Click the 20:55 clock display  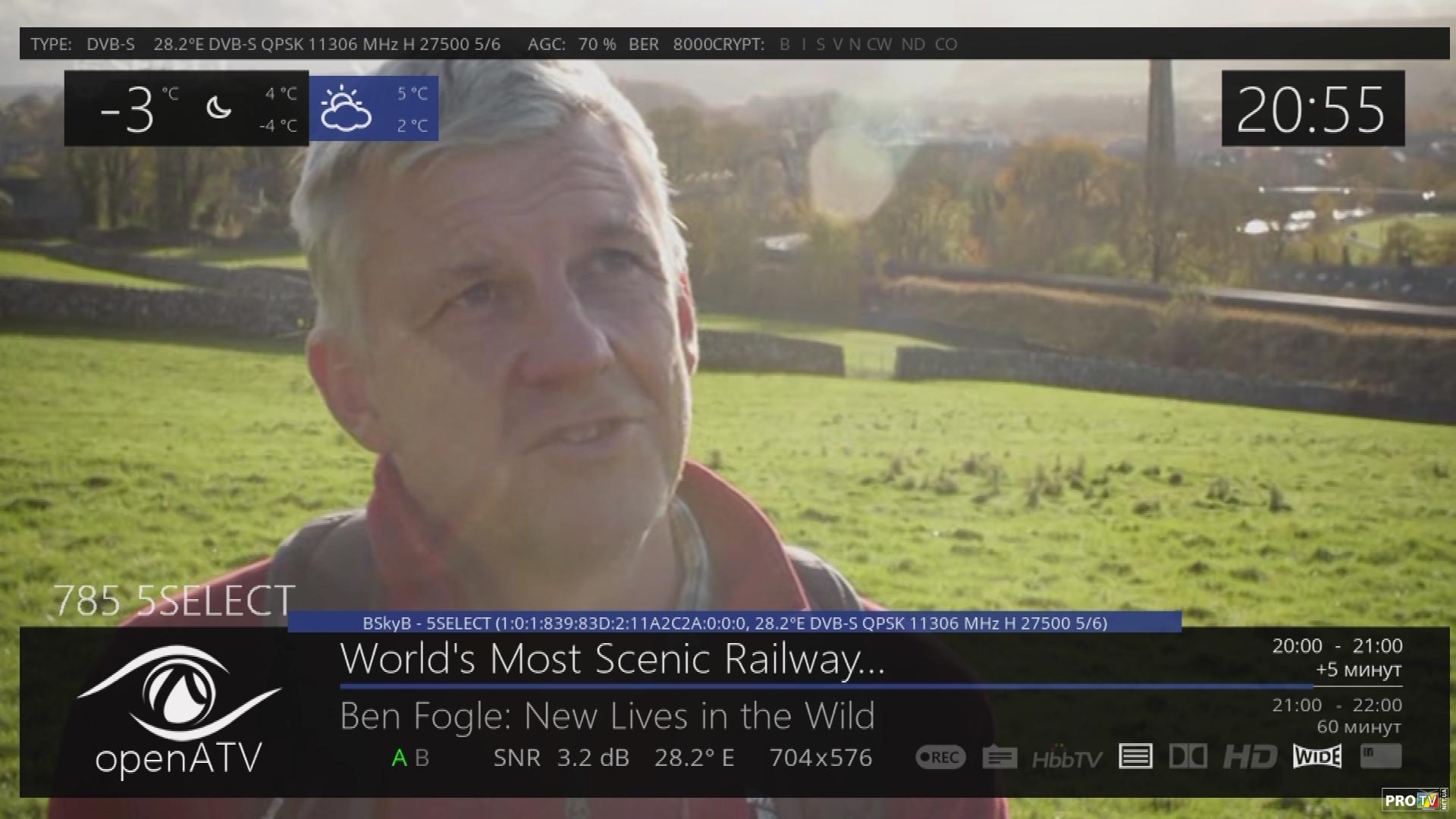[x=1312, y=108]
